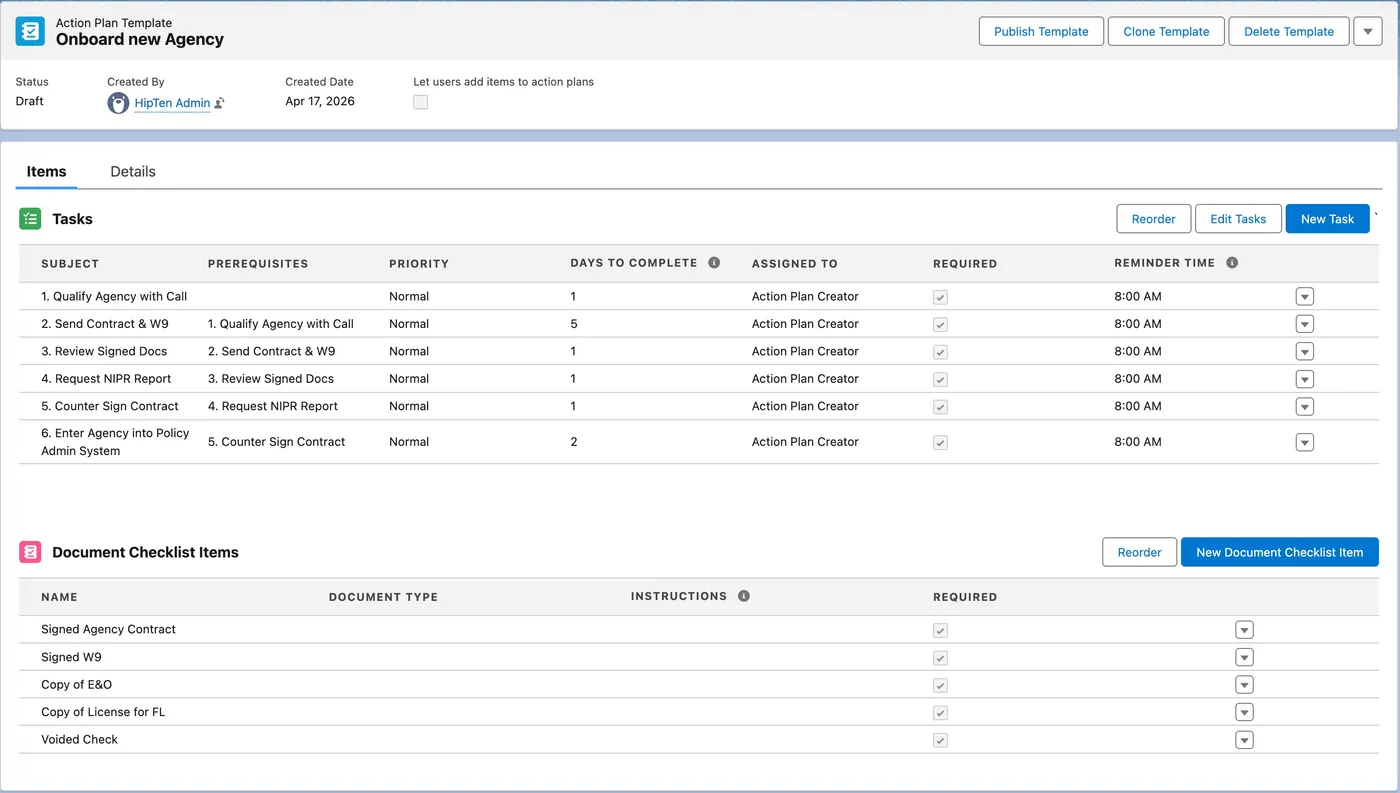The image size is (1400, 793).
Task: Toggle Required checkbox for Copy of E&O
Action: 940,685
